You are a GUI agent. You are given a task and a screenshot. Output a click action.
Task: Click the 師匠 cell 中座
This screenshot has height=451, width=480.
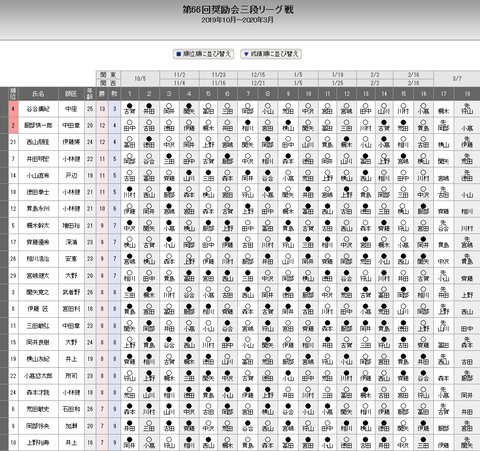click(x=71, y=109)
